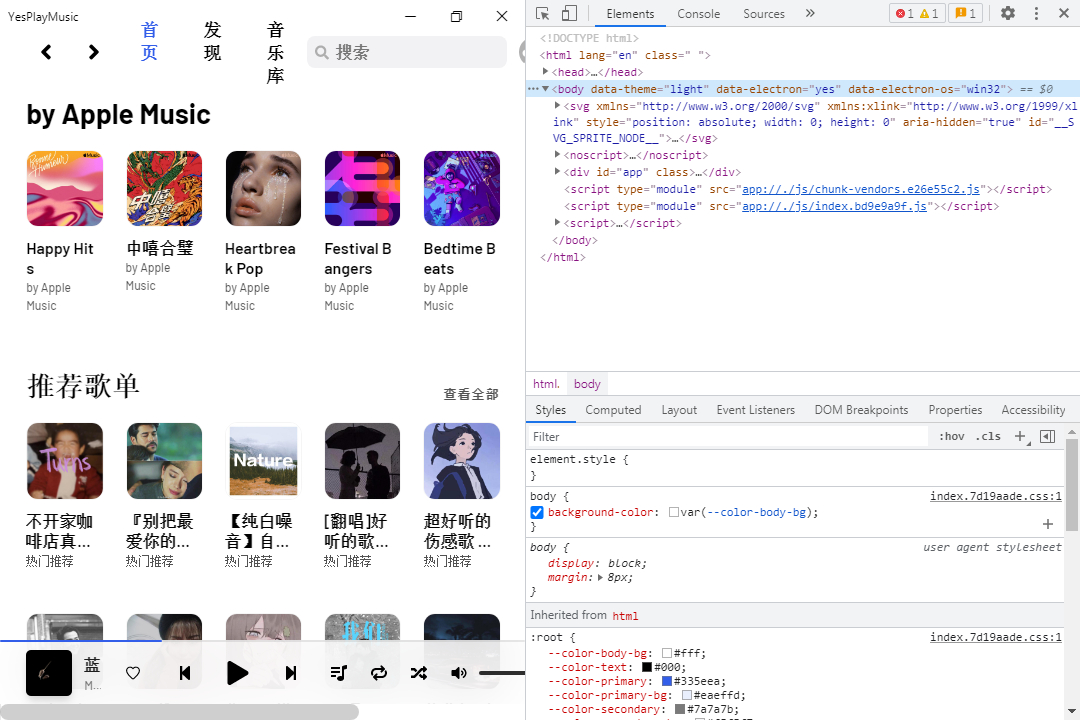Uncheck the background-color property checkbox
Viewport: 1080px width, 720px height.
537,513
